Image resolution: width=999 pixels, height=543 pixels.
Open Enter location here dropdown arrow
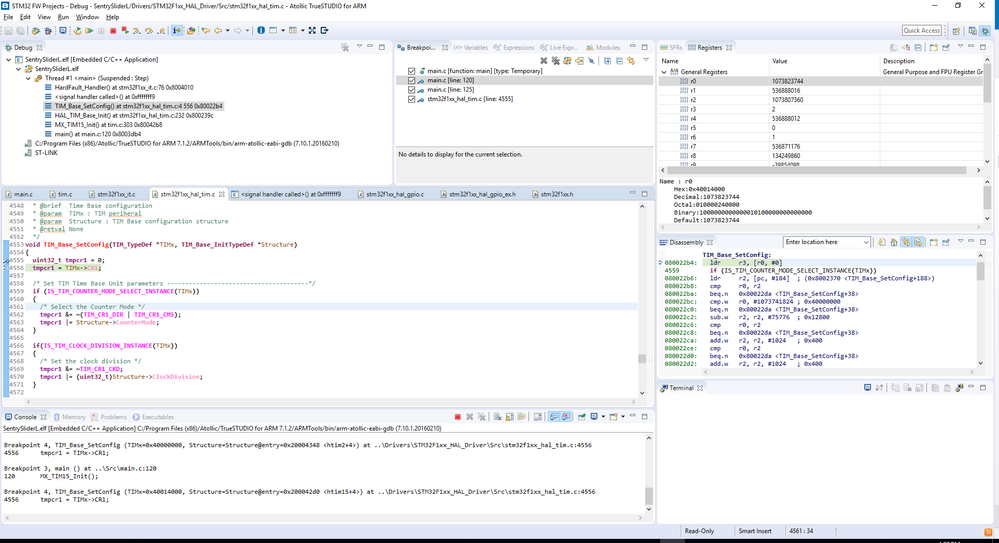click(x=865, y=242)
